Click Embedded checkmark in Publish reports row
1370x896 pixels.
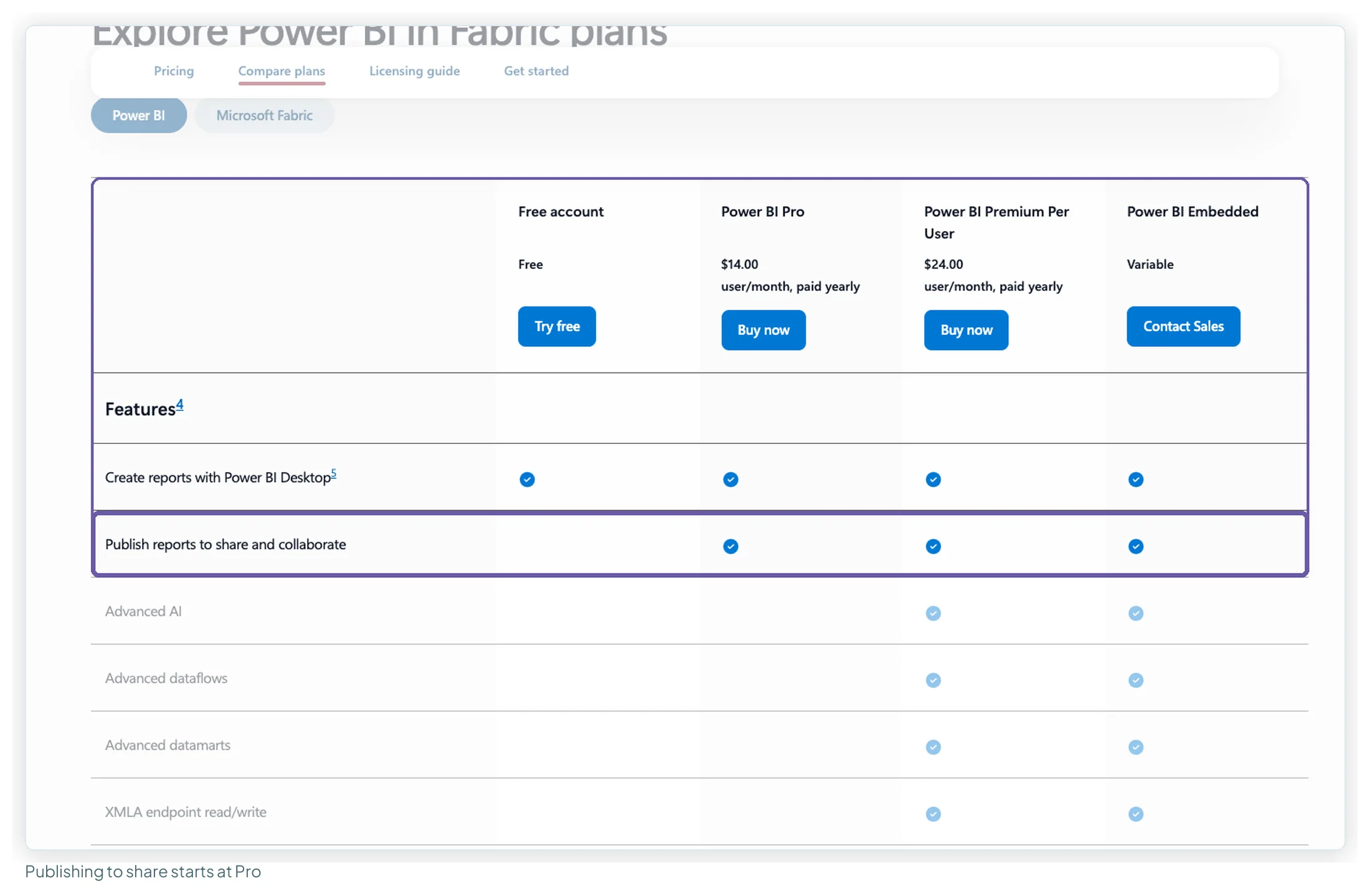point(1136,546)
